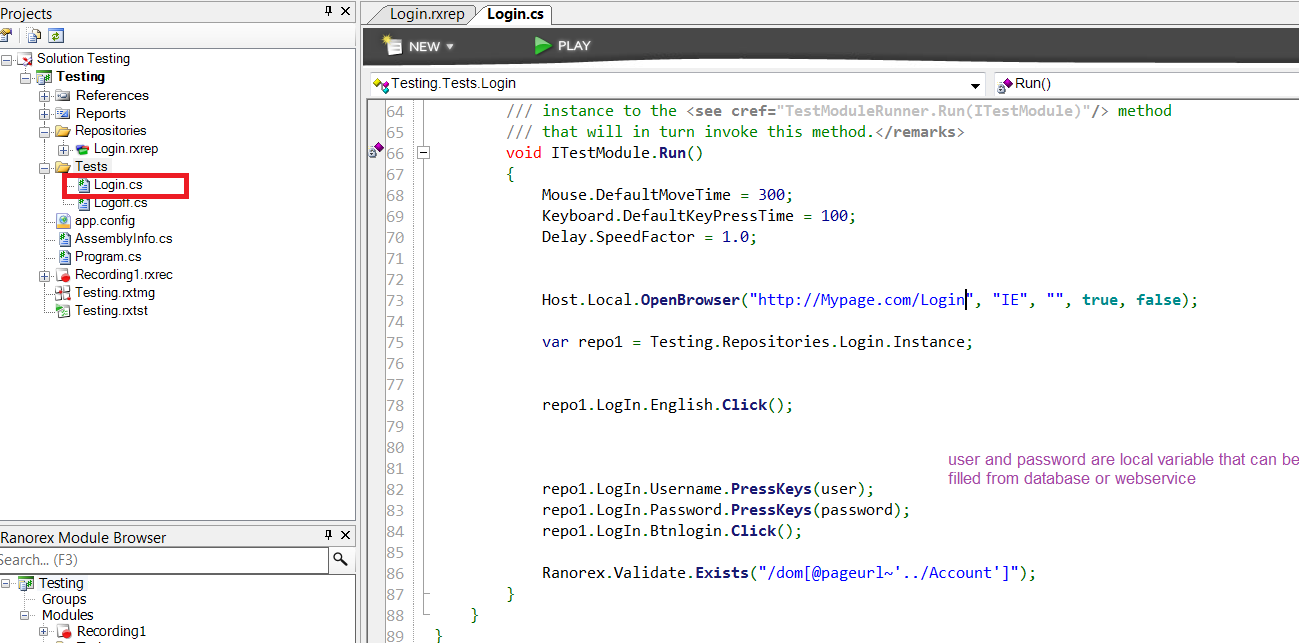Open the NEW dropdown menu

point(418,46)
